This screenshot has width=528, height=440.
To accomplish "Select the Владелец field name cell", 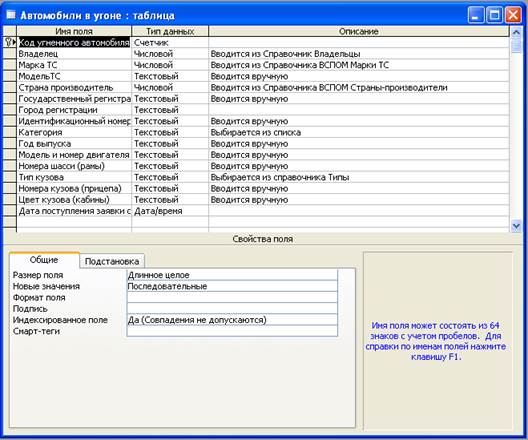I will click(74, 54).
